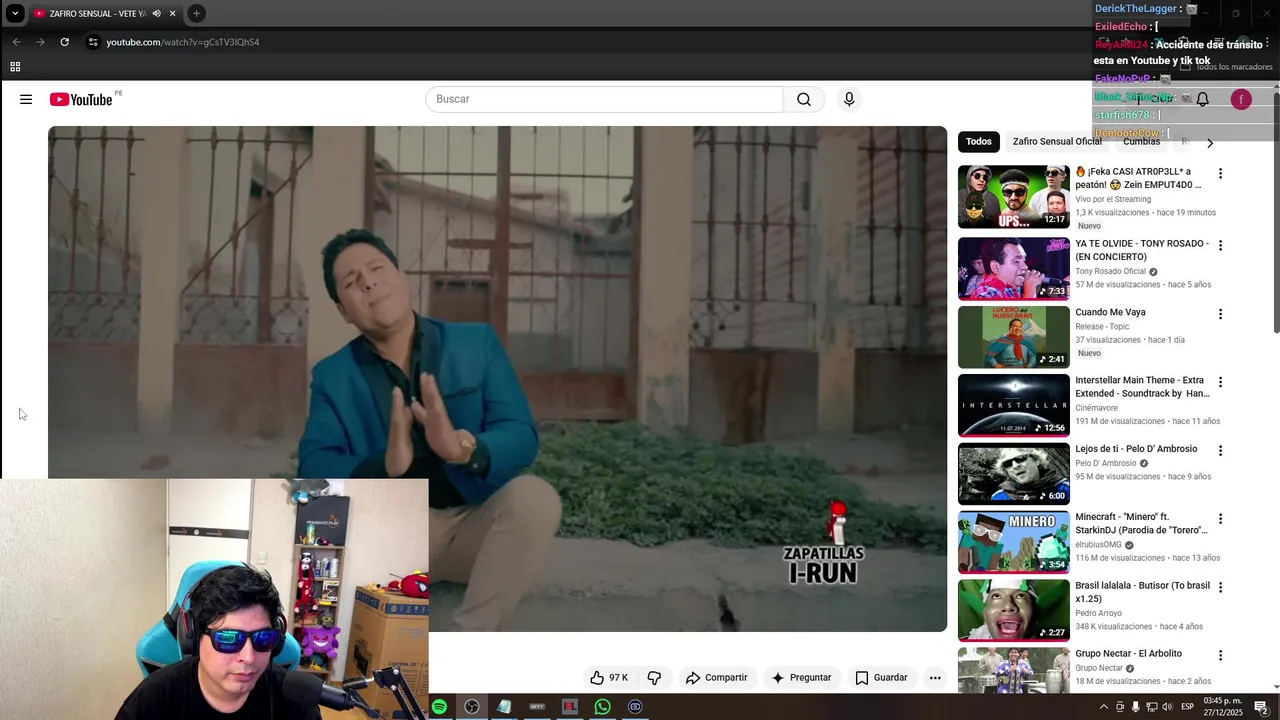View site information icon in the address bar

[93, 42]
